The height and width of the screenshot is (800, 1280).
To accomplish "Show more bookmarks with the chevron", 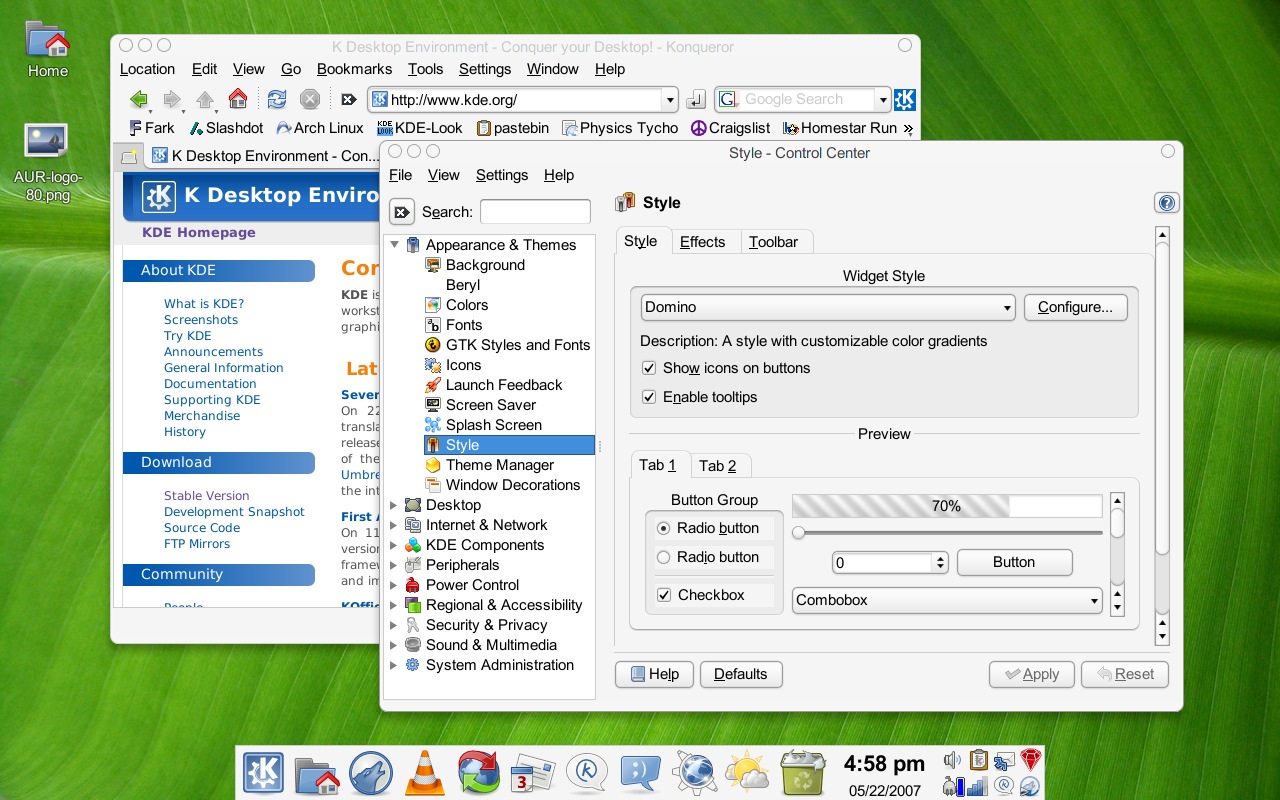I will pyautogui.click(x=908, y=128).
